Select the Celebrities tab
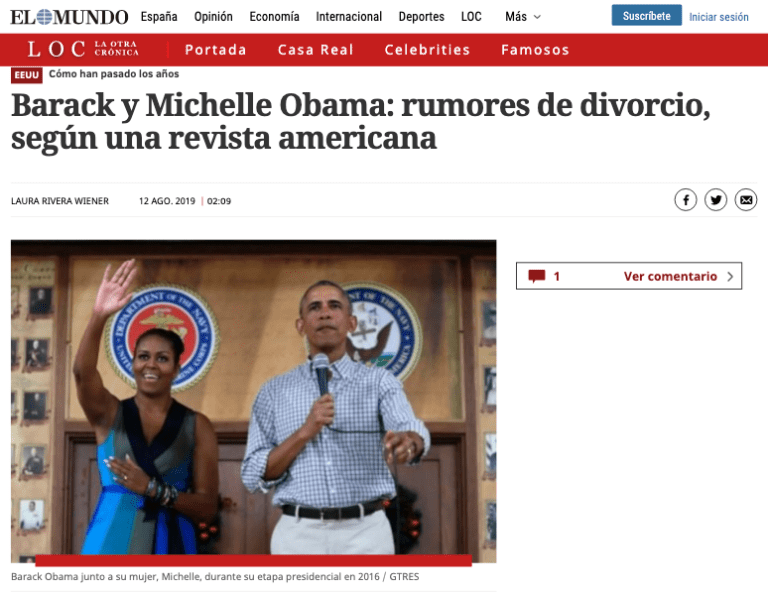Viewport: 768px width, 593px height. point(427,49)
